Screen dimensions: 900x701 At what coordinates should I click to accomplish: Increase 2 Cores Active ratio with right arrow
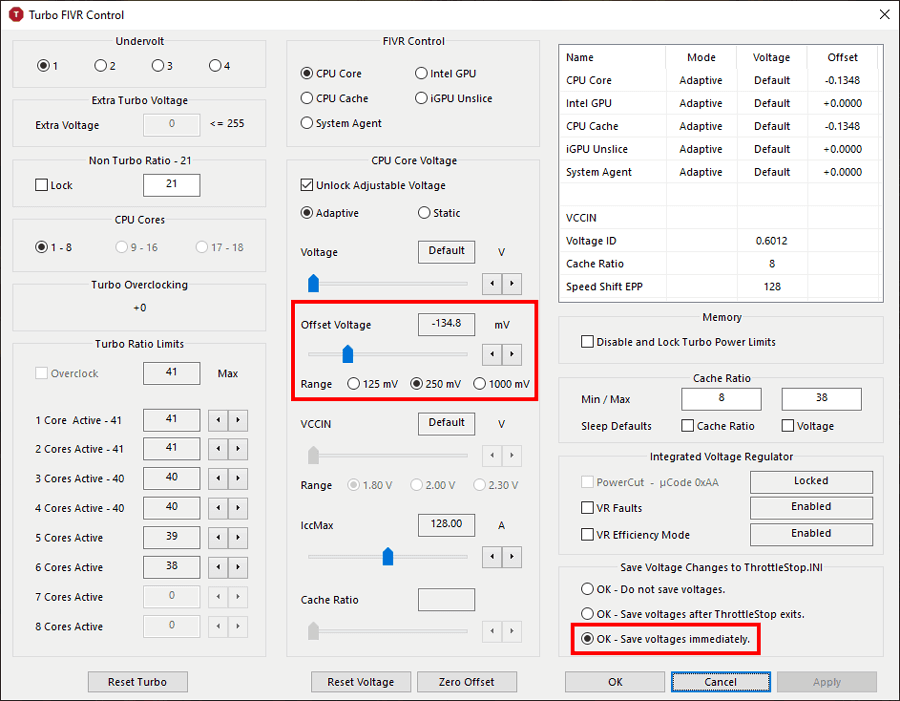click(x=238, y=449)
